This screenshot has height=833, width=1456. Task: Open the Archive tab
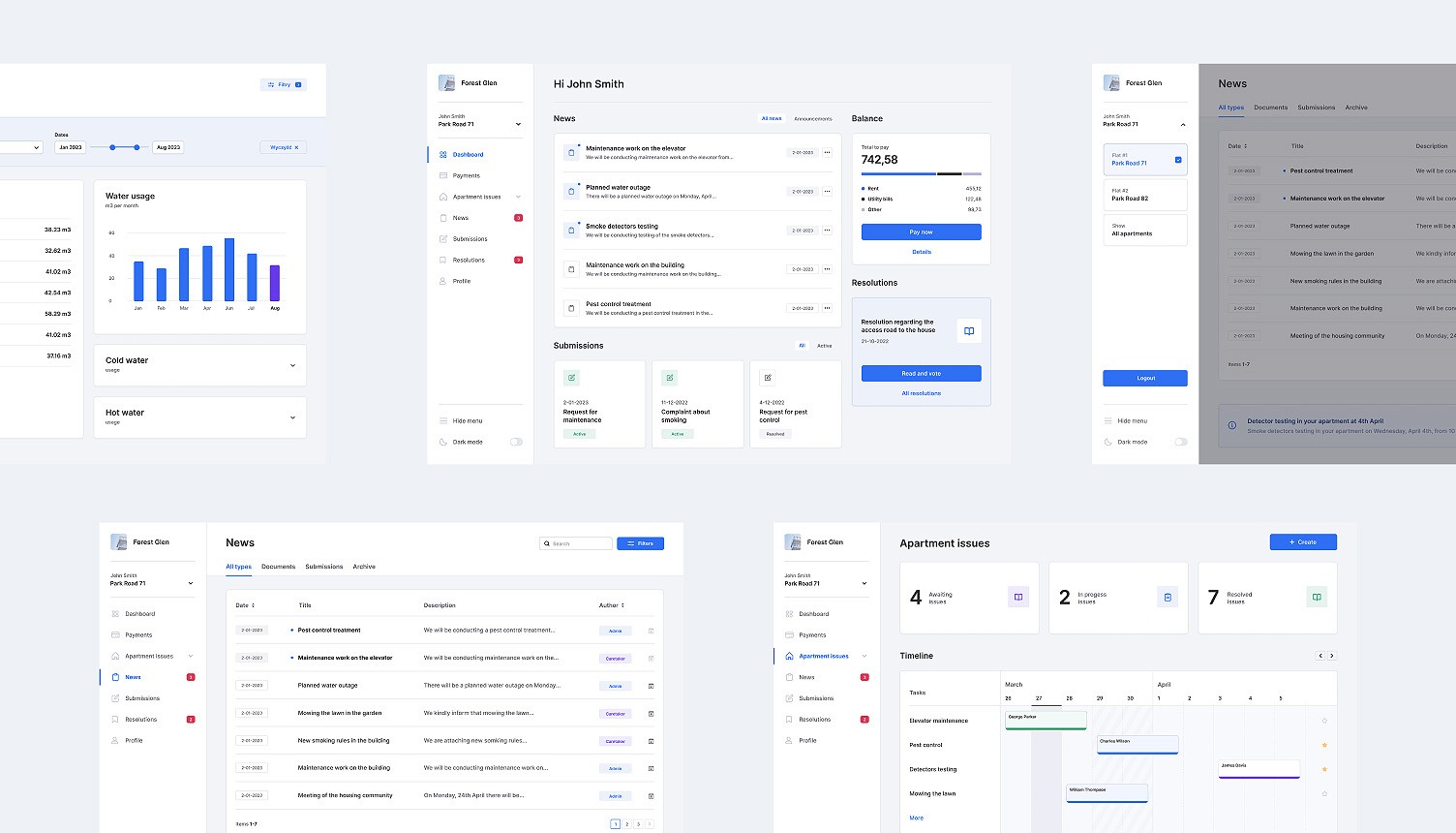pos(364,567)
